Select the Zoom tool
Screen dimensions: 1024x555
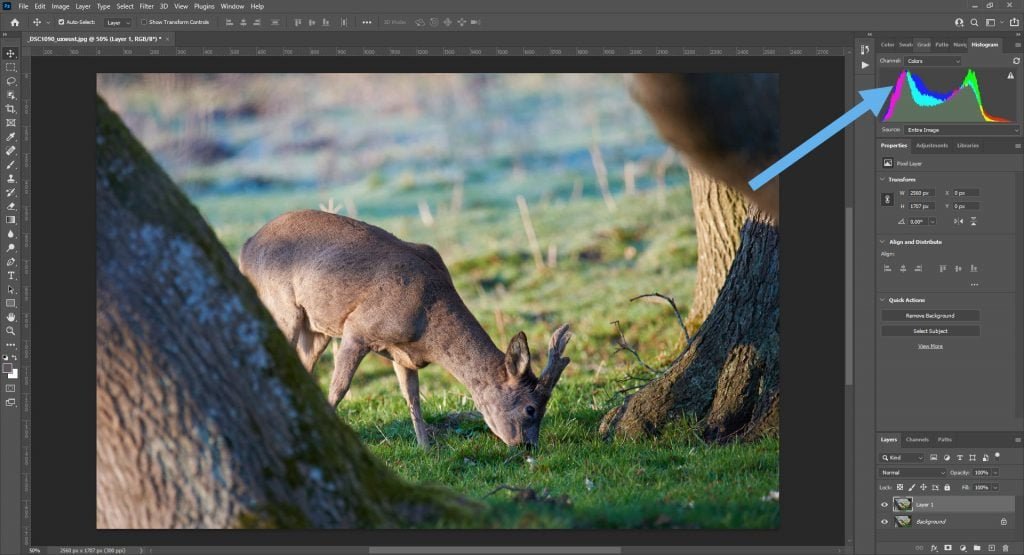pos(11,330)
